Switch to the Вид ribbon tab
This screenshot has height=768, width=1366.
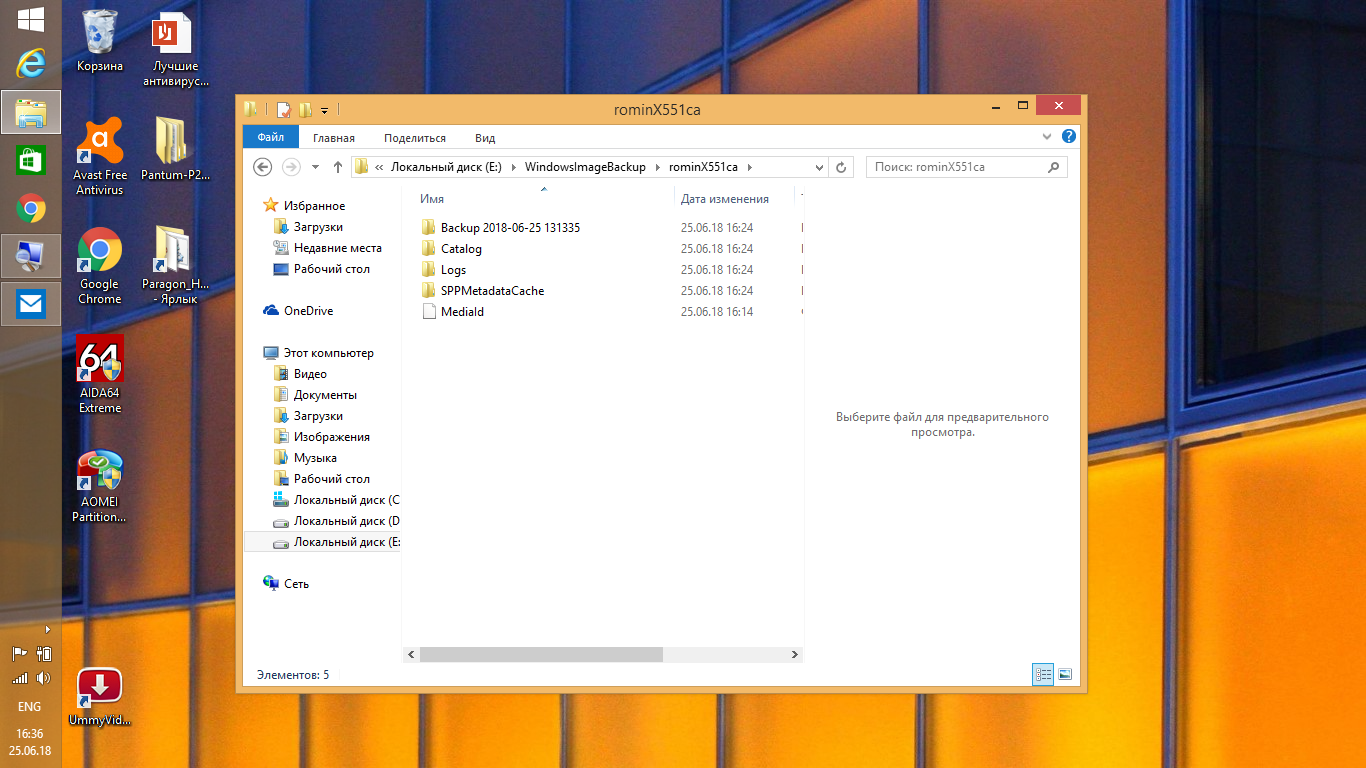[485, 138]
